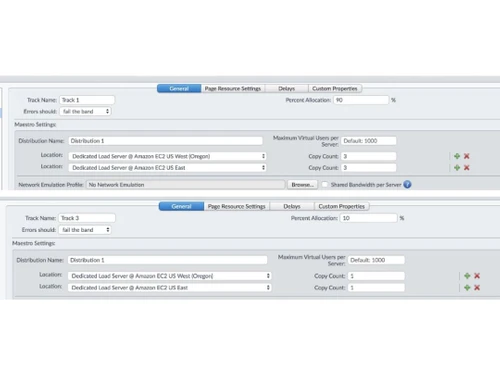Image resolution: width=500 pixels, height=375 pixels.
Task: Click Track Name field containing Track 1
Action: (87, 100)
